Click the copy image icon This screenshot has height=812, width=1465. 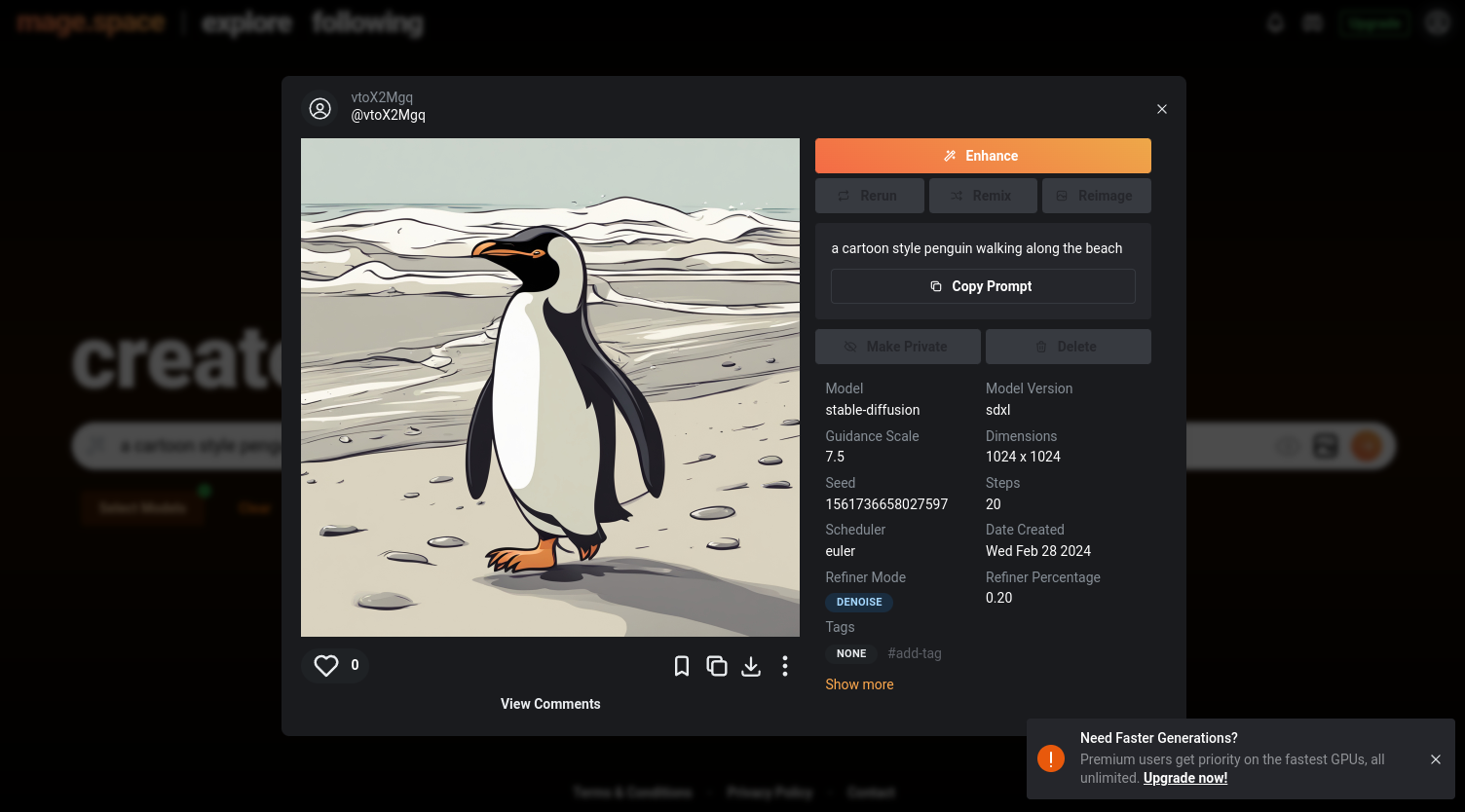click(x=717, y=666)
